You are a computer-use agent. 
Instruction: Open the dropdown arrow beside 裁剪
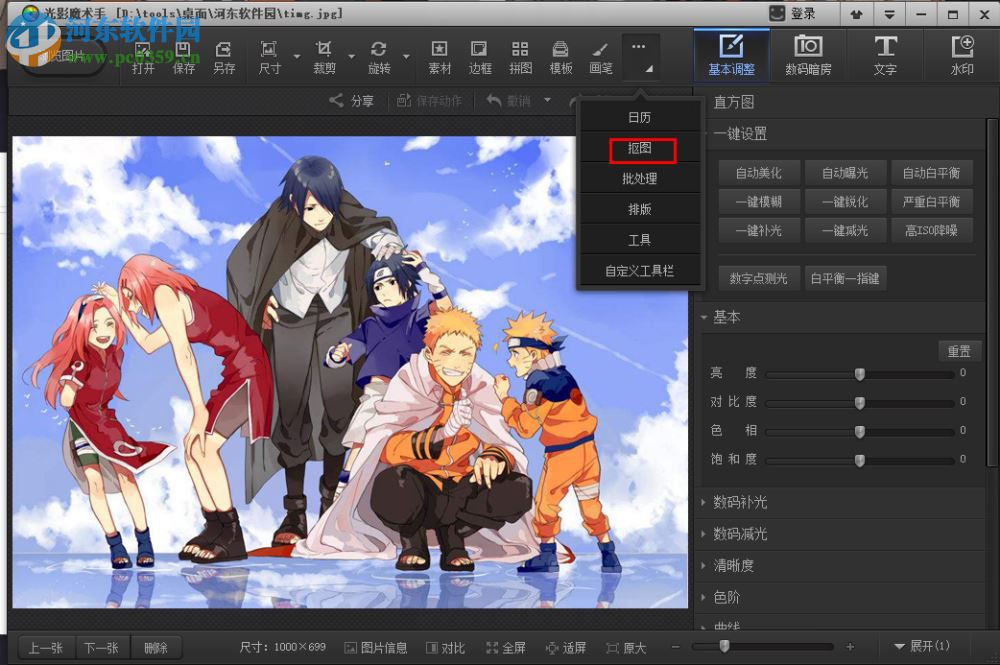pyautogui.click(x=352, y=57)
